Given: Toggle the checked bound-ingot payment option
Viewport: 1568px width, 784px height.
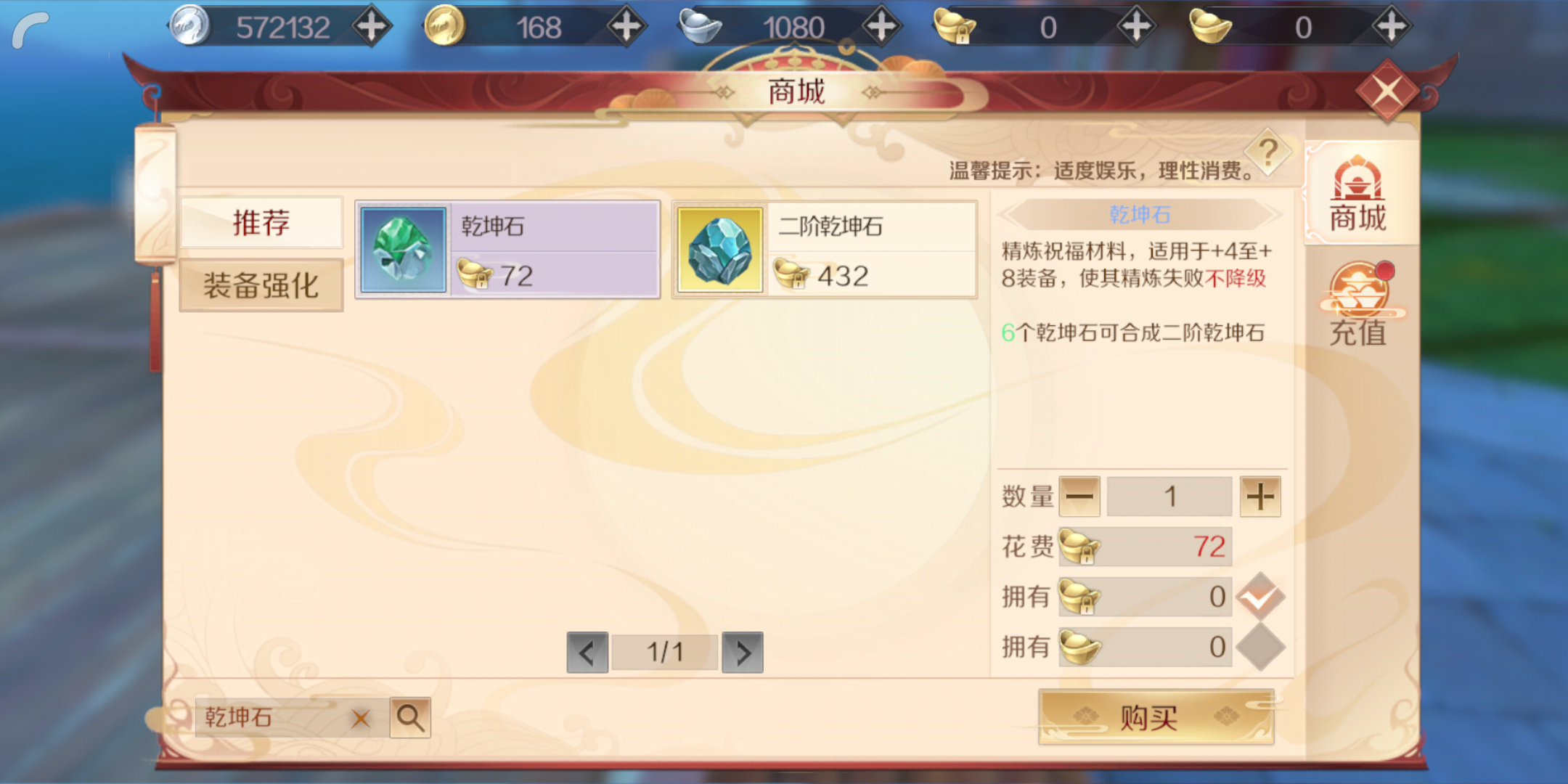Looking at the screenshot, I should [1260, 597].
